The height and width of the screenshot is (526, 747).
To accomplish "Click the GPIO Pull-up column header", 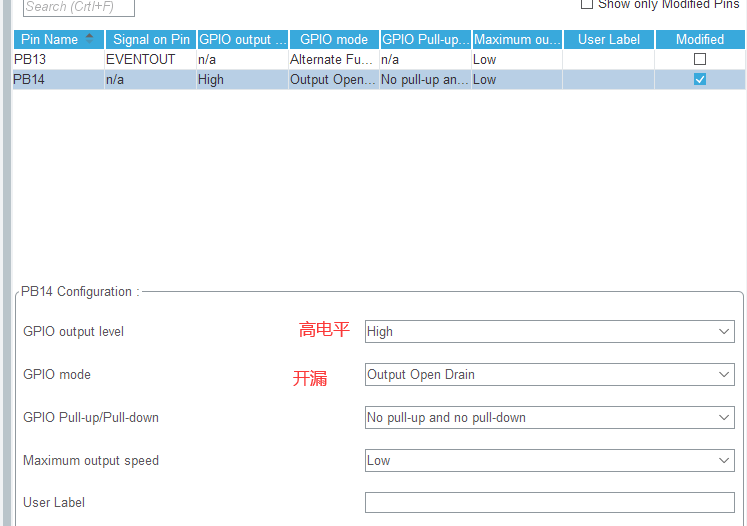I will click(425, 39).
